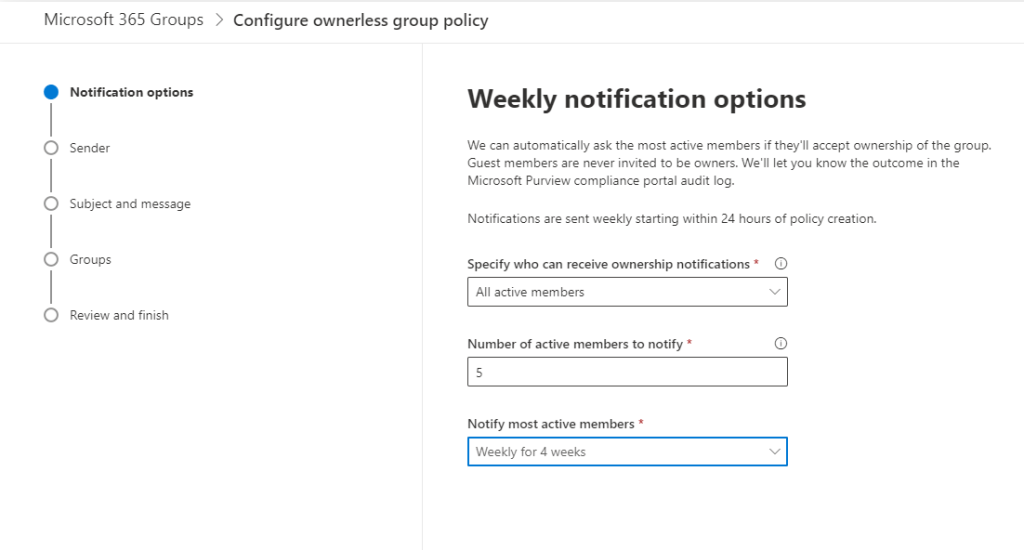Expand the Weekly for 4 weeks dropdown
The image size is (1024, 550).
[x=627, y=452]
